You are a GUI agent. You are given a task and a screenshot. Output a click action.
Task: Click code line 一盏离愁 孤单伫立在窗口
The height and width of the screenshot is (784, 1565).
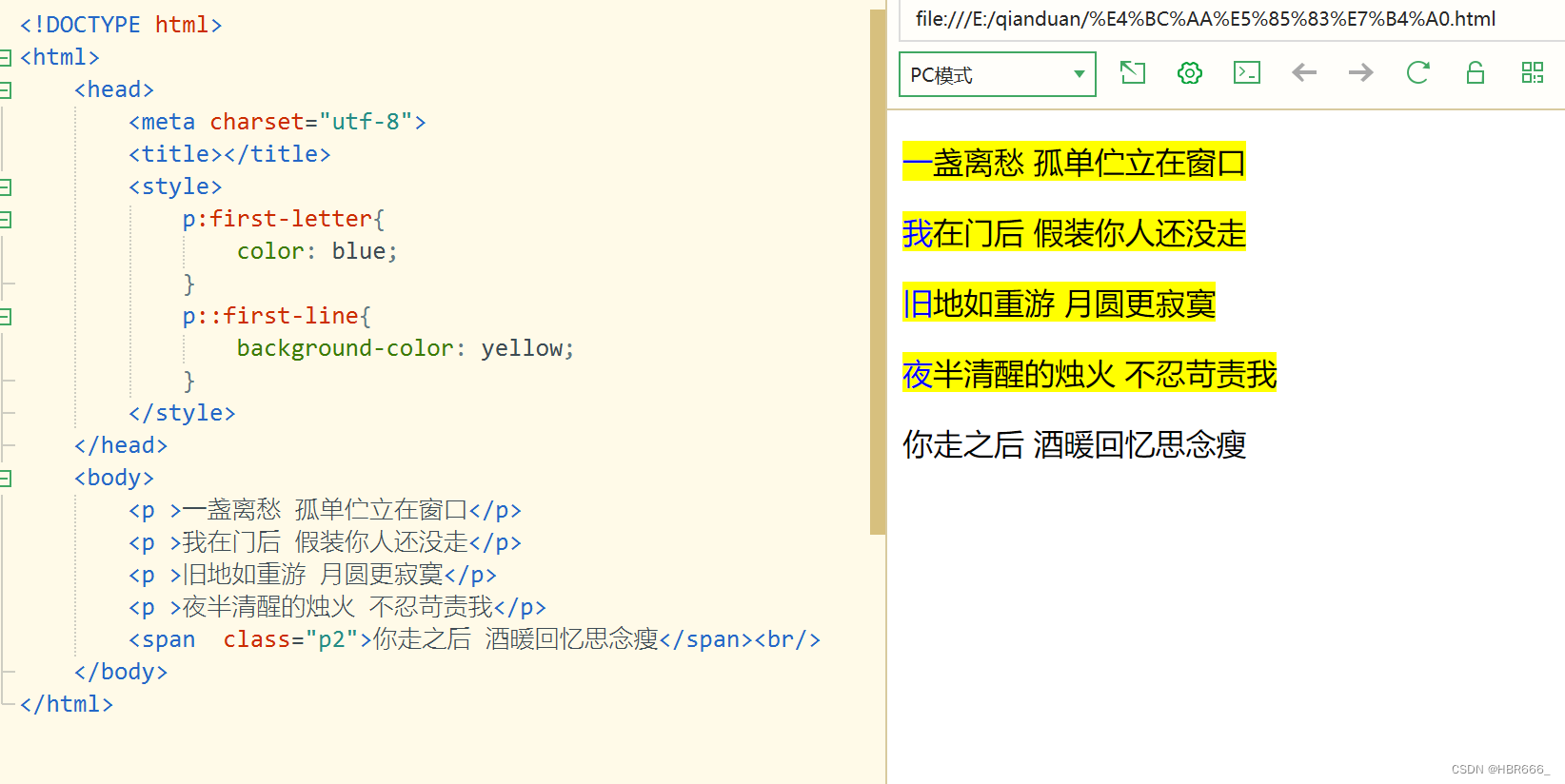[325, 510]
